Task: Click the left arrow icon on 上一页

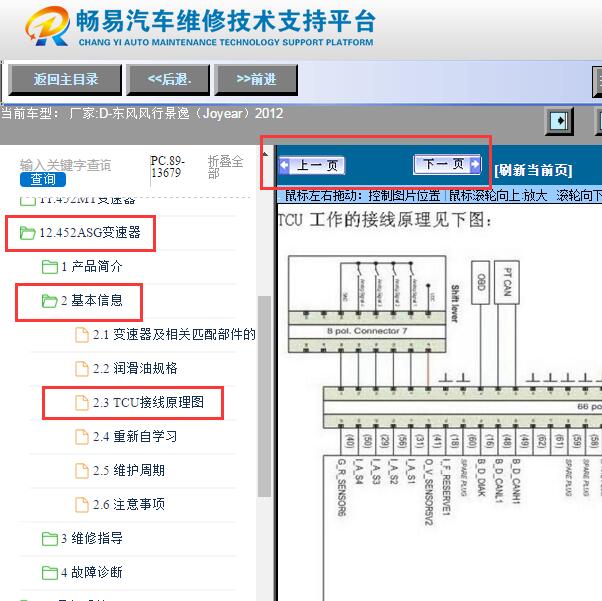Action: pos(284,166)
